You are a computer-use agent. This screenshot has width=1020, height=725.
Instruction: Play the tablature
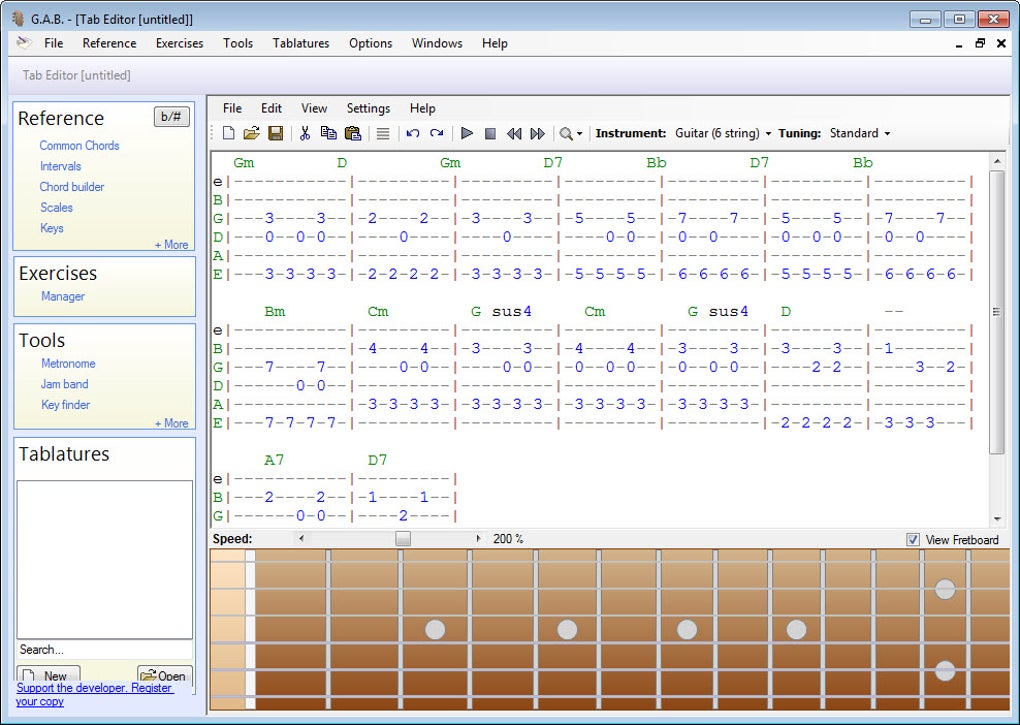[x=466, y=133]
